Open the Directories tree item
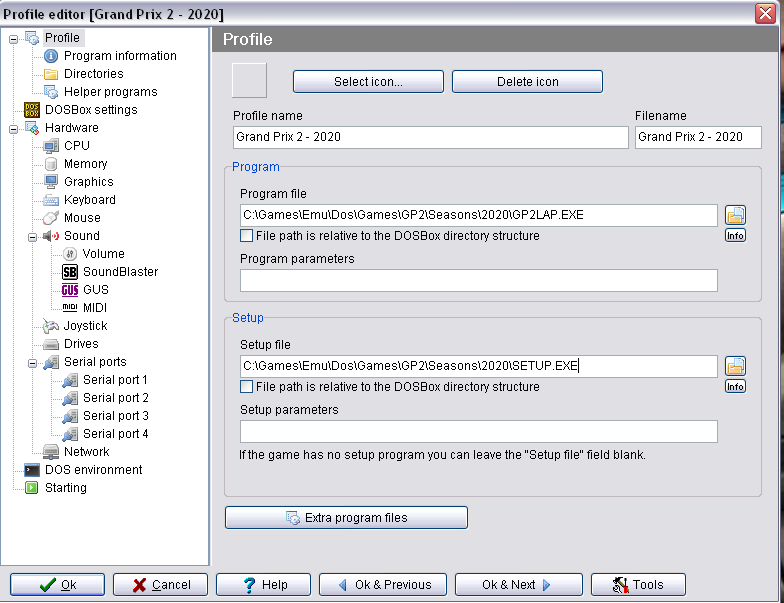This screenshot has height=603, width=784. (x=93, y=74)
